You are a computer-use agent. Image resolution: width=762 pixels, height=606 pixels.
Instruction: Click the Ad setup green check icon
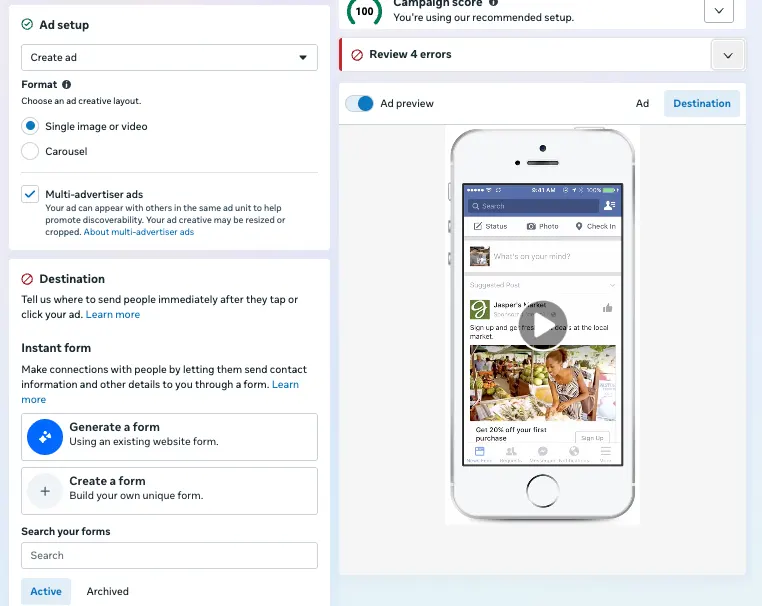pos(27,24)
